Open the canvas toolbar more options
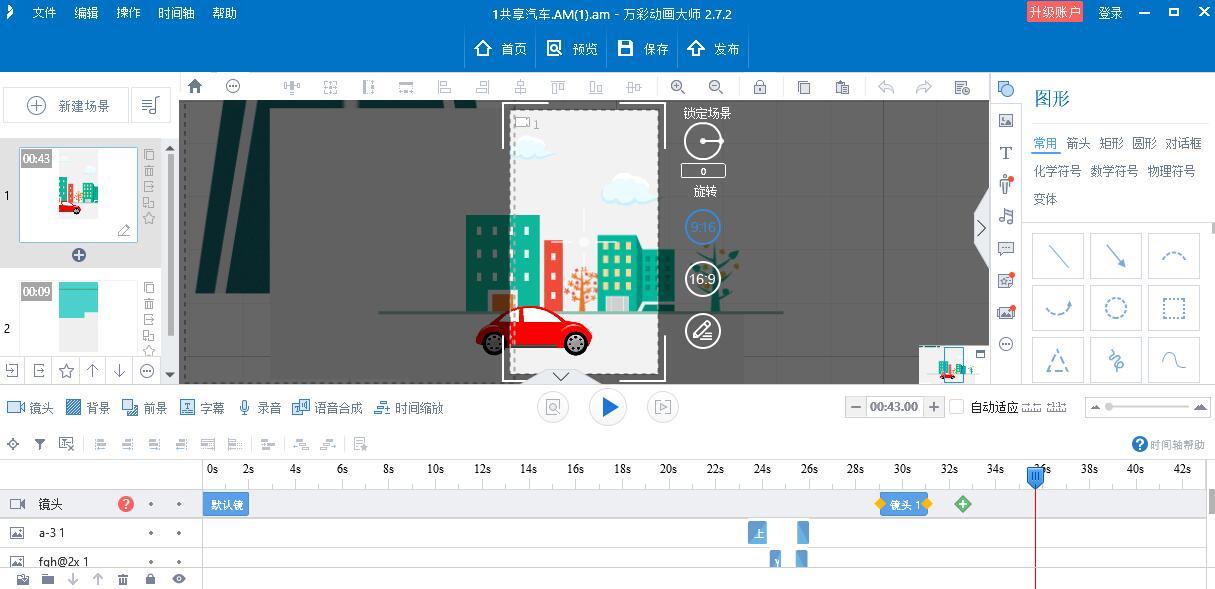The height and width of the screenshot is (589, 1215). point(233,87)
